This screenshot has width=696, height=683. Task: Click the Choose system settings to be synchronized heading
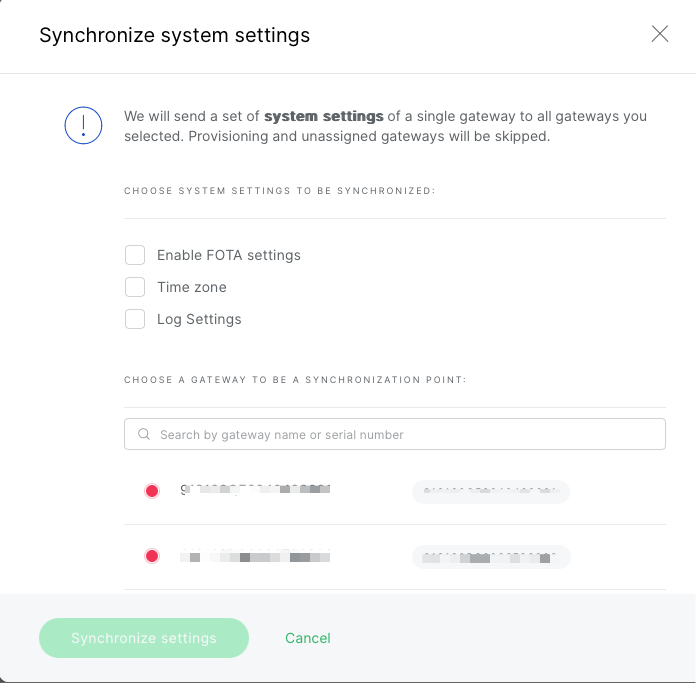click(x=280, y=191)
